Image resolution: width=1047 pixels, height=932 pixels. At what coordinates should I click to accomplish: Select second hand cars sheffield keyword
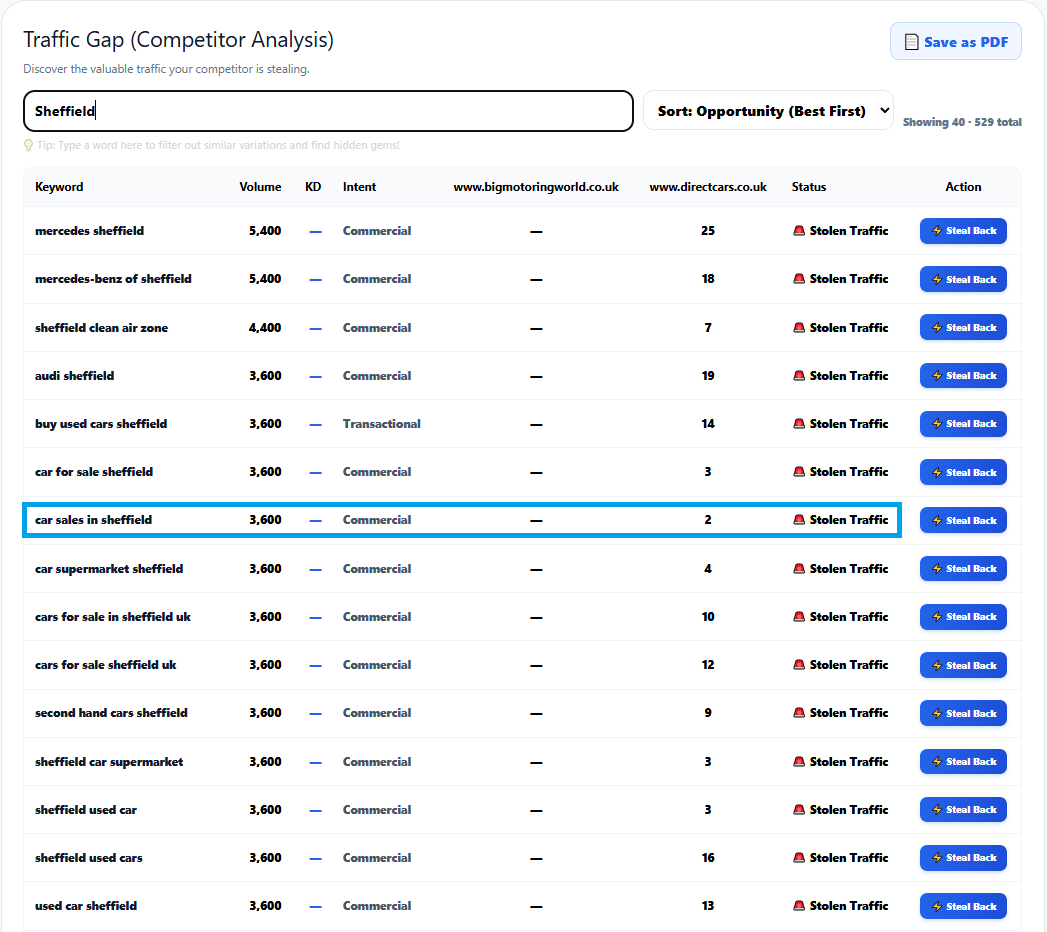(x=112, y=713)
